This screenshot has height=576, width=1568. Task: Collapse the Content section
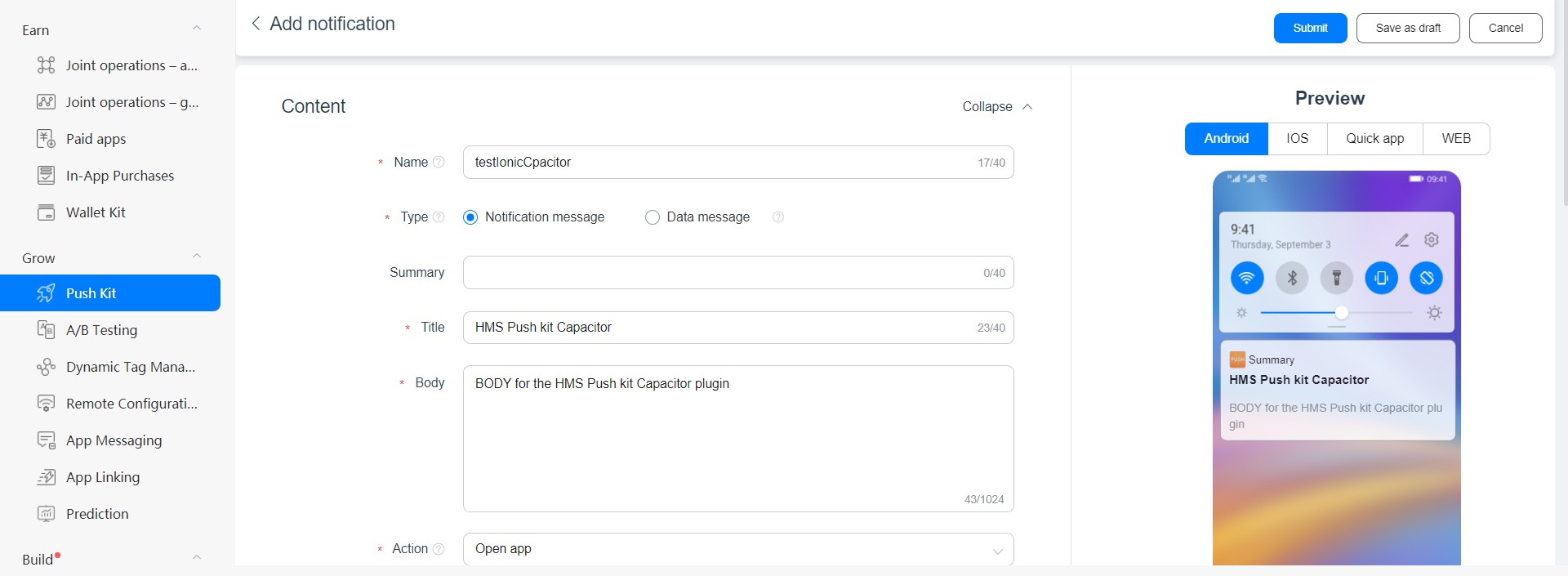(997, 106)
